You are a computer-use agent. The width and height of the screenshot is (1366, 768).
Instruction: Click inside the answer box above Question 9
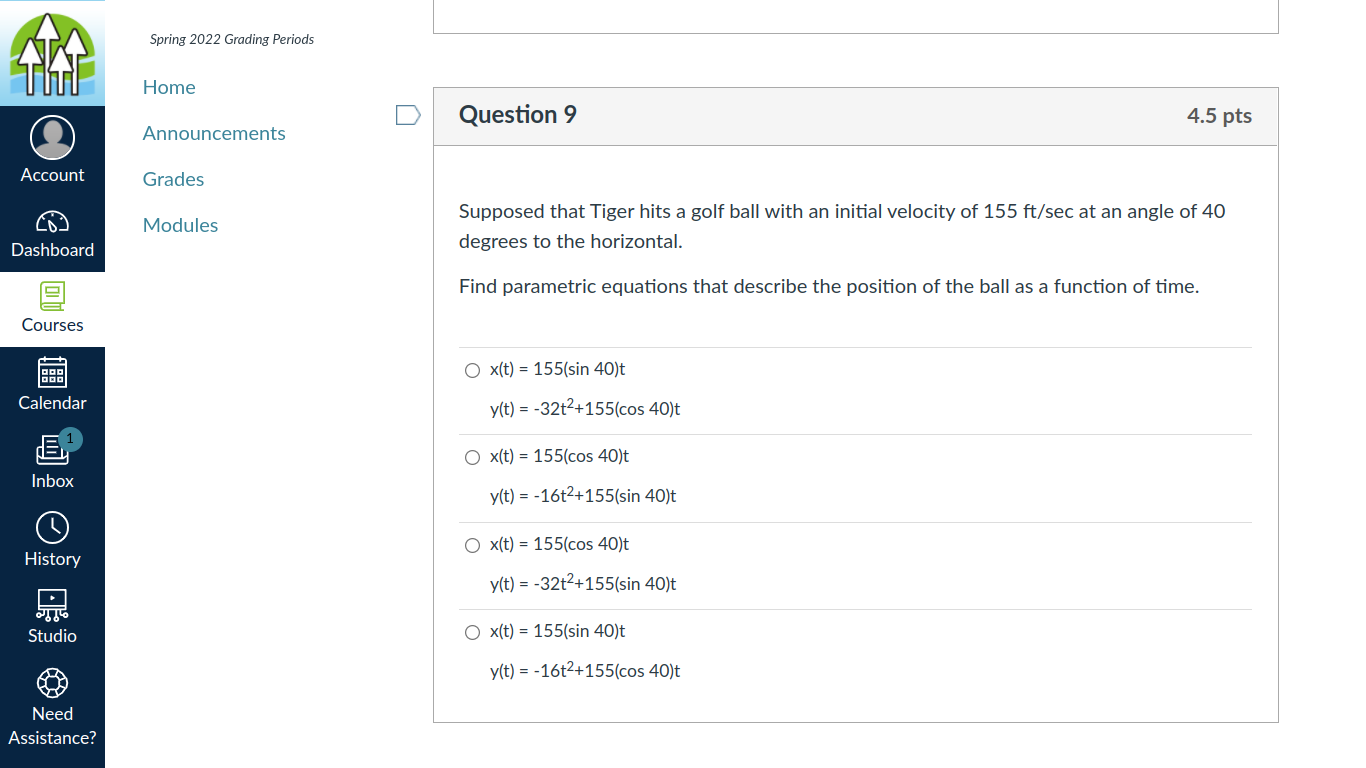coord(855,15)
